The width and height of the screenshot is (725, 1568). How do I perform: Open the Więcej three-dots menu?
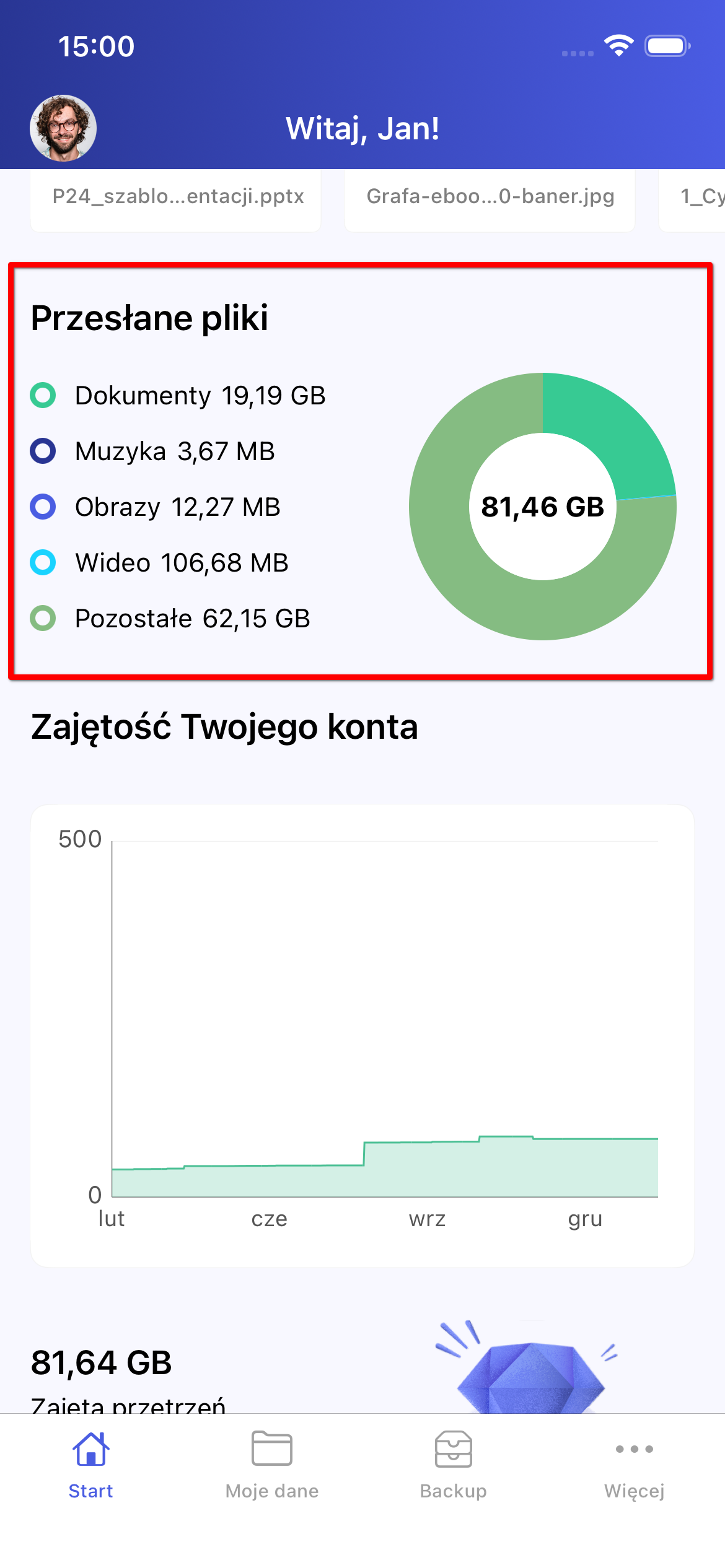[x=634, y=1450]
